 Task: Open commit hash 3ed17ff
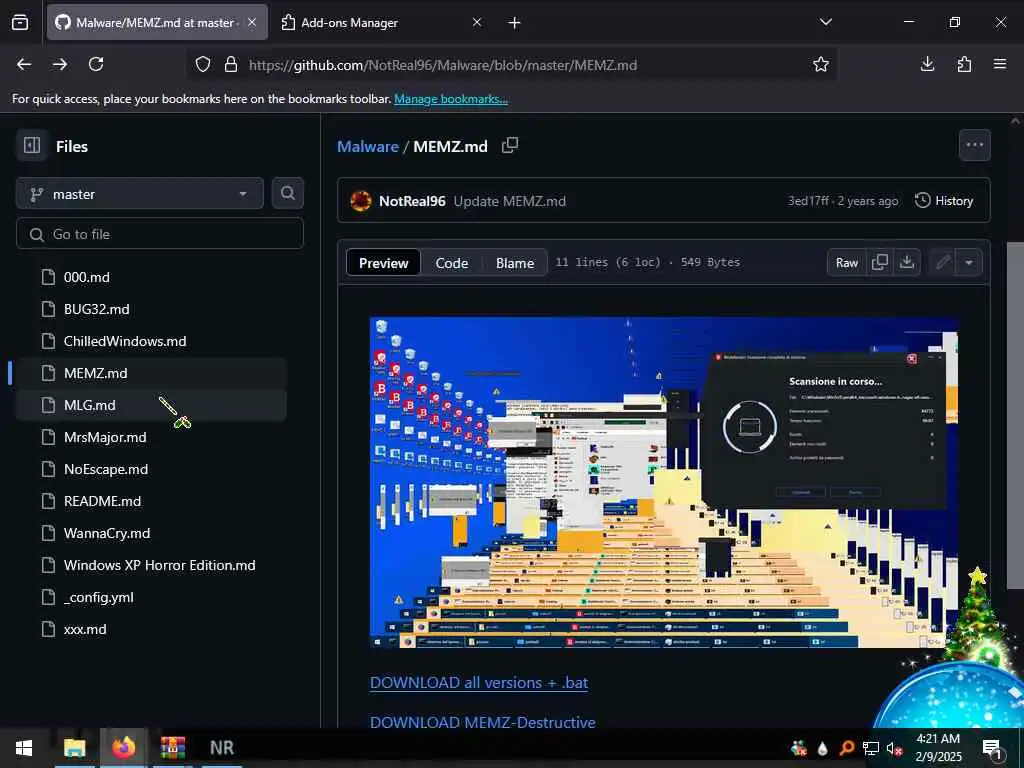pos(808,201)
